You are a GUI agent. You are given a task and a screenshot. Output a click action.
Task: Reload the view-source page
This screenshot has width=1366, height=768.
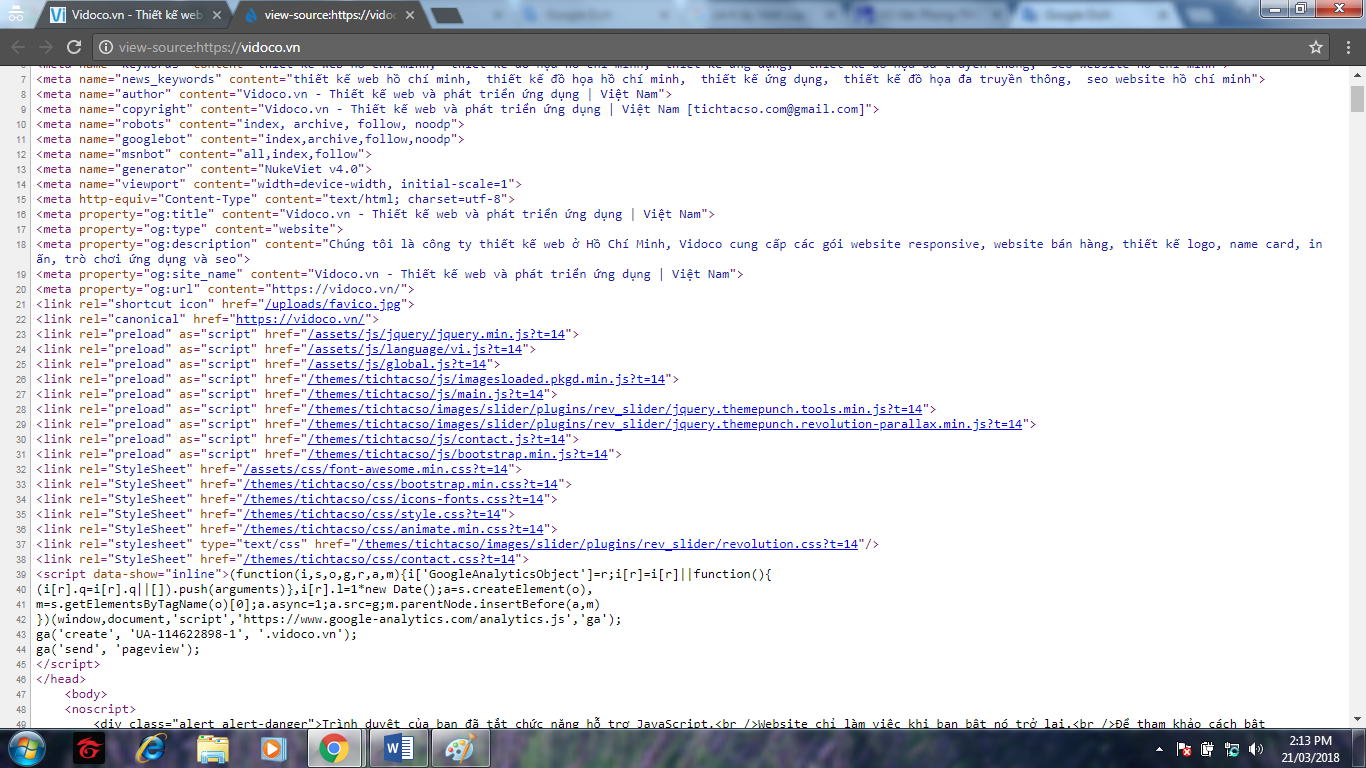pyautogui.click(x=74, y=47)
